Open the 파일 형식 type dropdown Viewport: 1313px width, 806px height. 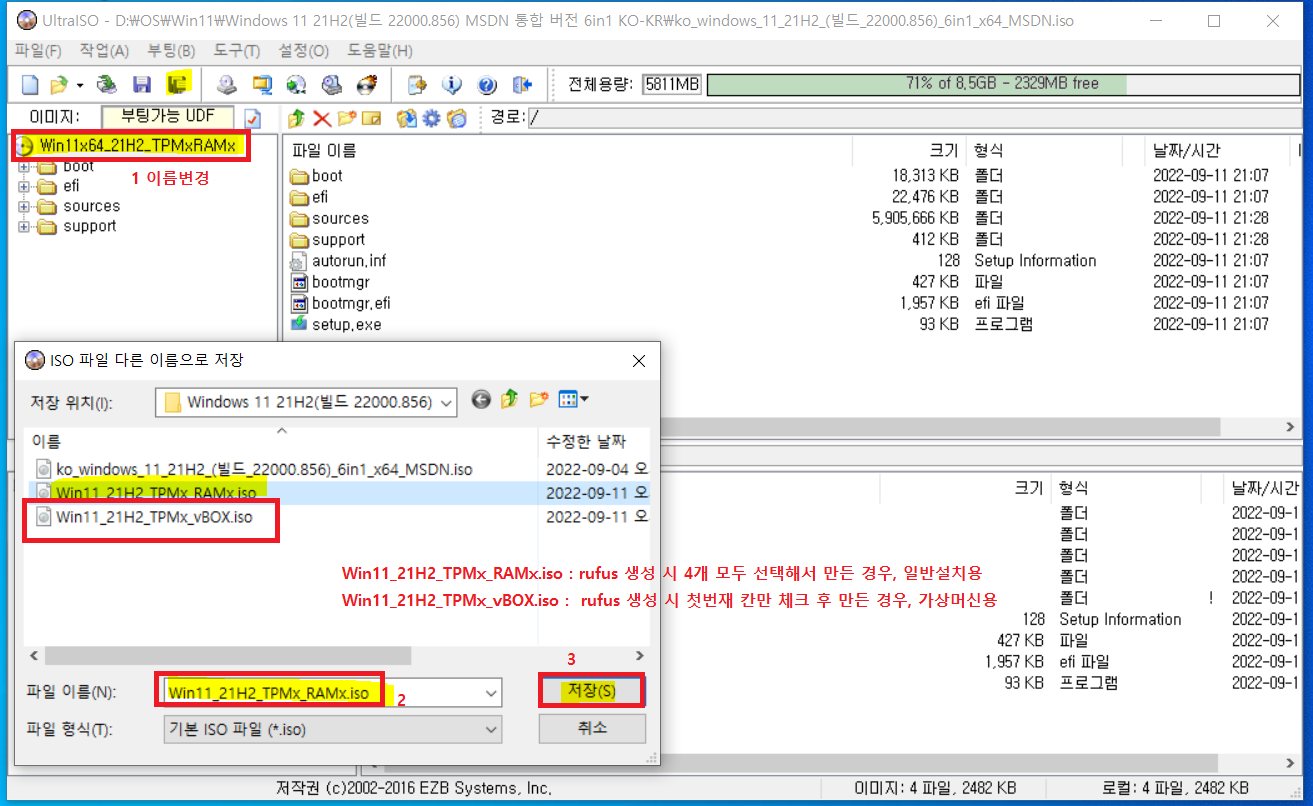click(491, 730)
